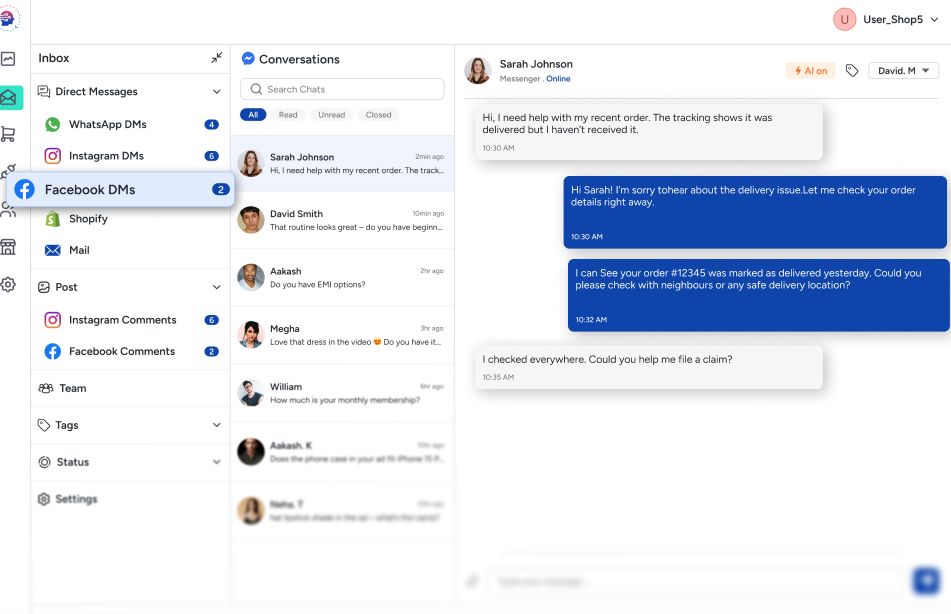Open the David. M assignee dropdown

(903, 70)
